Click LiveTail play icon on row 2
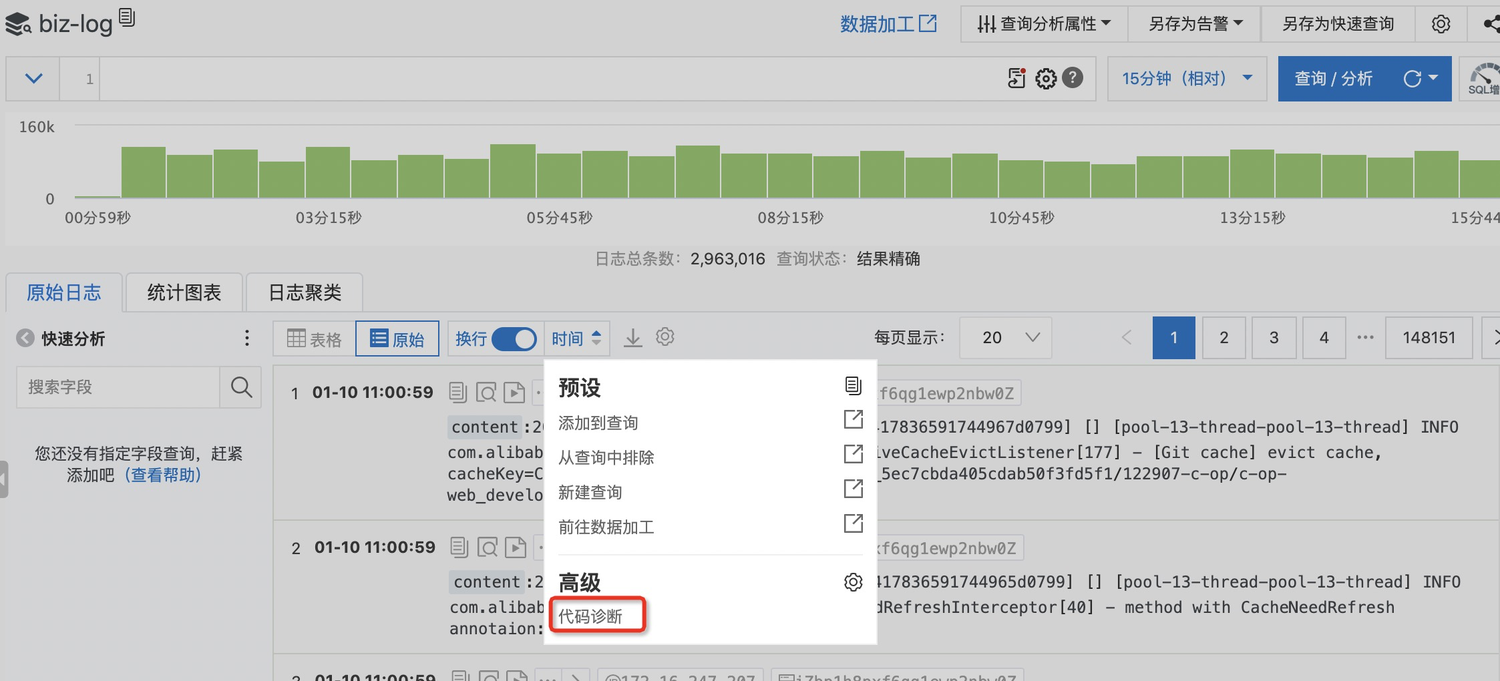1500x681 pixels. (x=515, y=547)
